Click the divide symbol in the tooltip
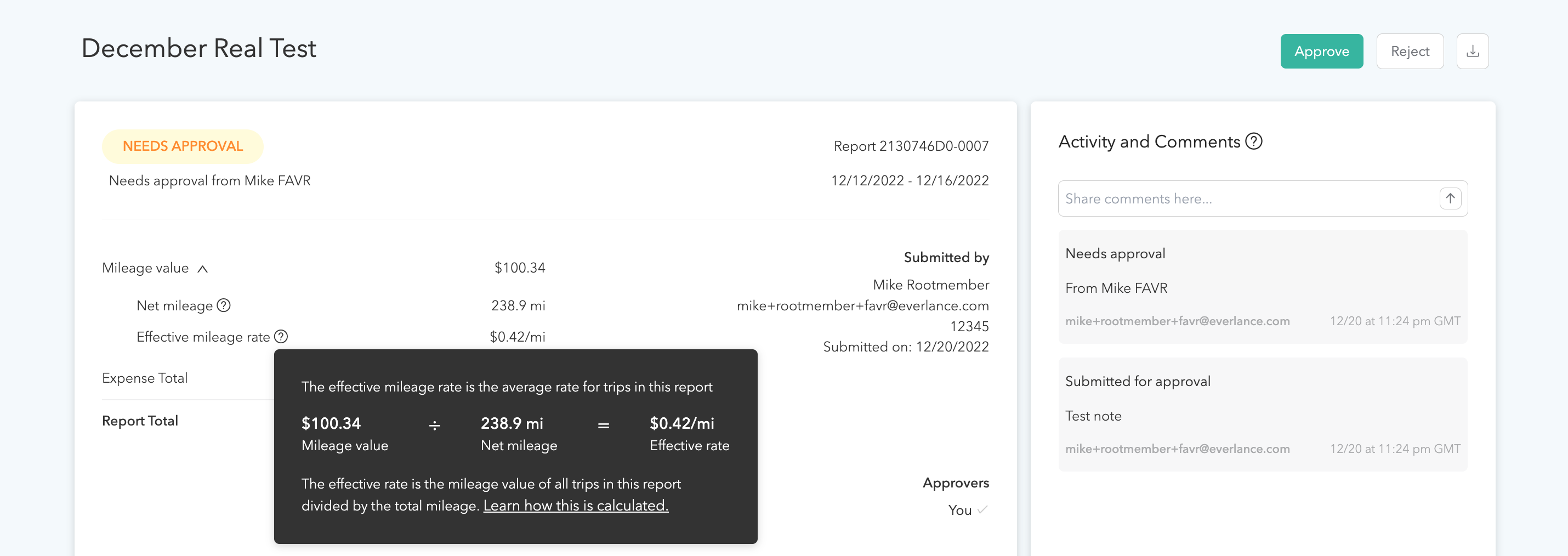 pos(434,425)
